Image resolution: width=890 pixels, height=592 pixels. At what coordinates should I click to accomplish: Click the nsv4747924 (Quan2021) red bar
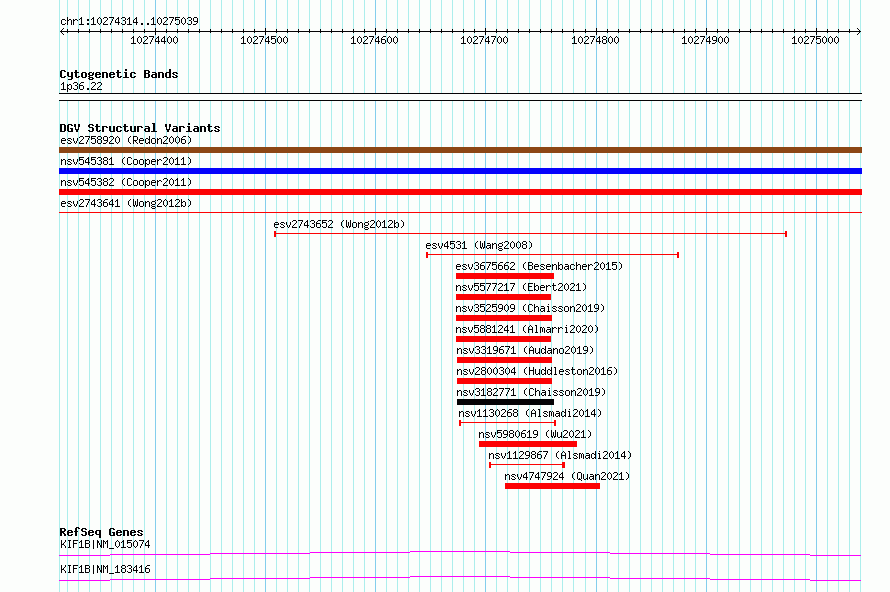point(552,486)
